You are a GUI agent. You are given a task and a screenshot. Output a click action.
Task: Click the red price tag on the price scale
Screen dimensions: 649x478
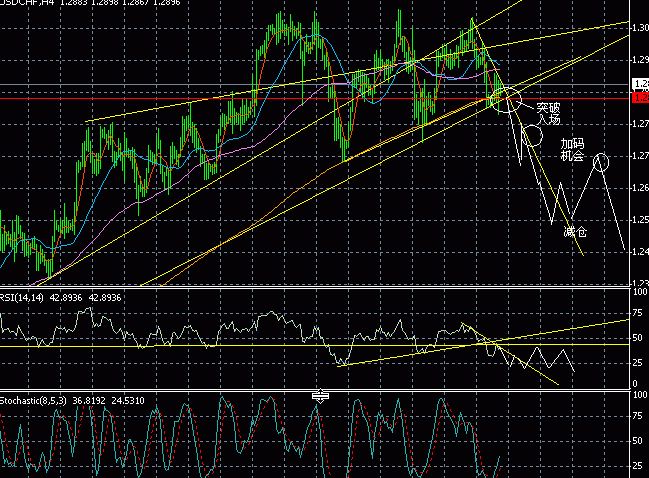[x=641, y=98]
